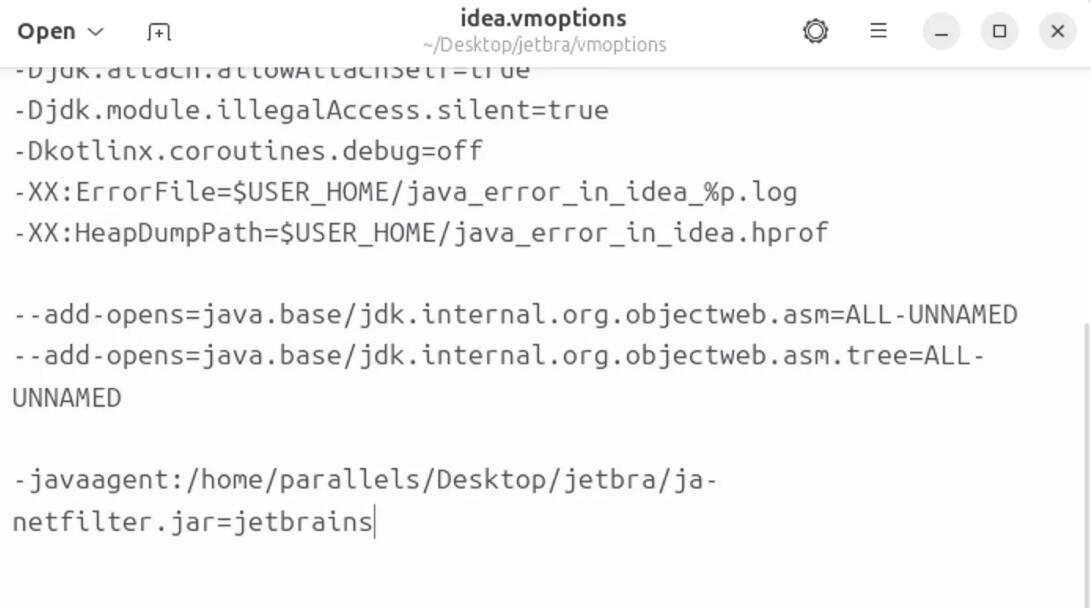Open the view options gear icon

pyautogui.click(x=815, y=31)
